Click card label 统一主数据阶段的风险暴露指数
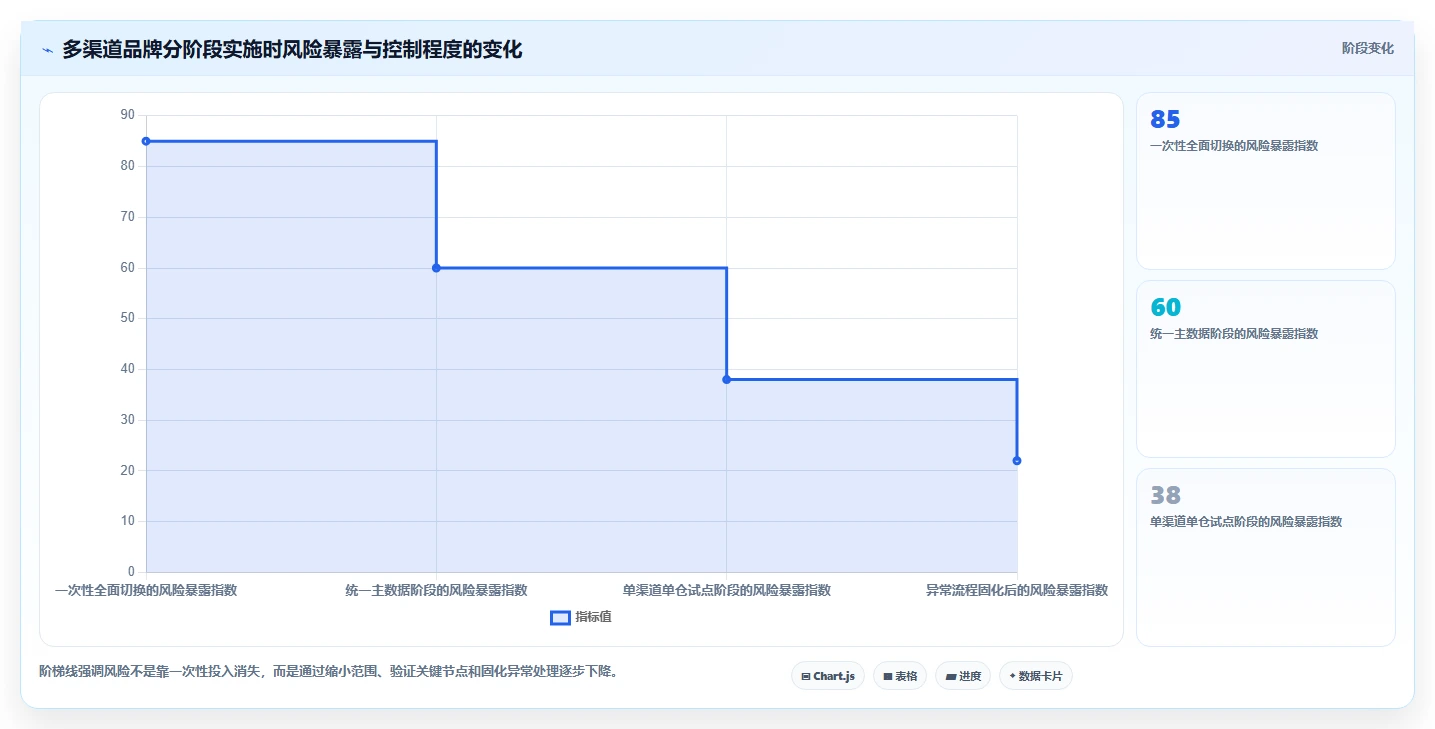This screenshot has height=729, width=1435. click(x=1234, y=334)
